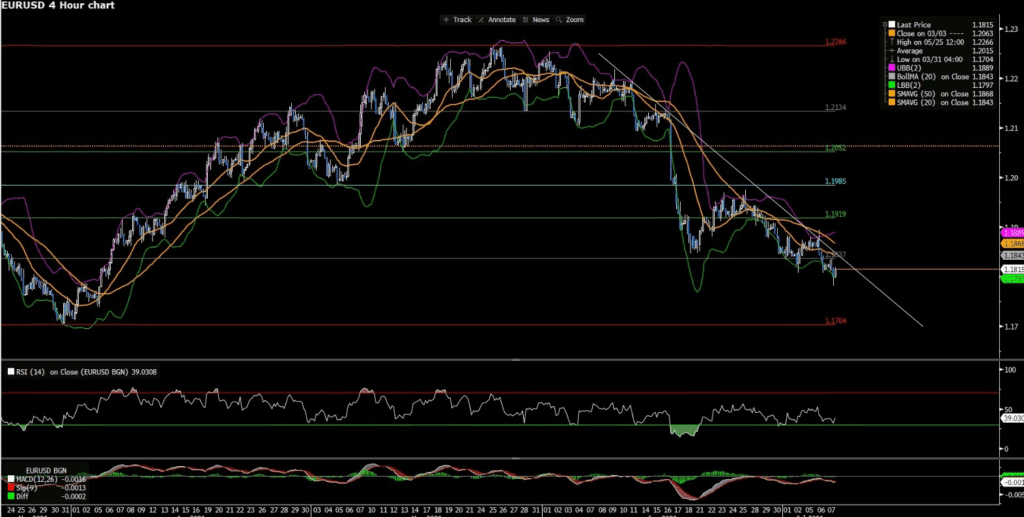Click the 1.17 price axis label
This screenshot has width=1024, height=517.
point(1012,326)
